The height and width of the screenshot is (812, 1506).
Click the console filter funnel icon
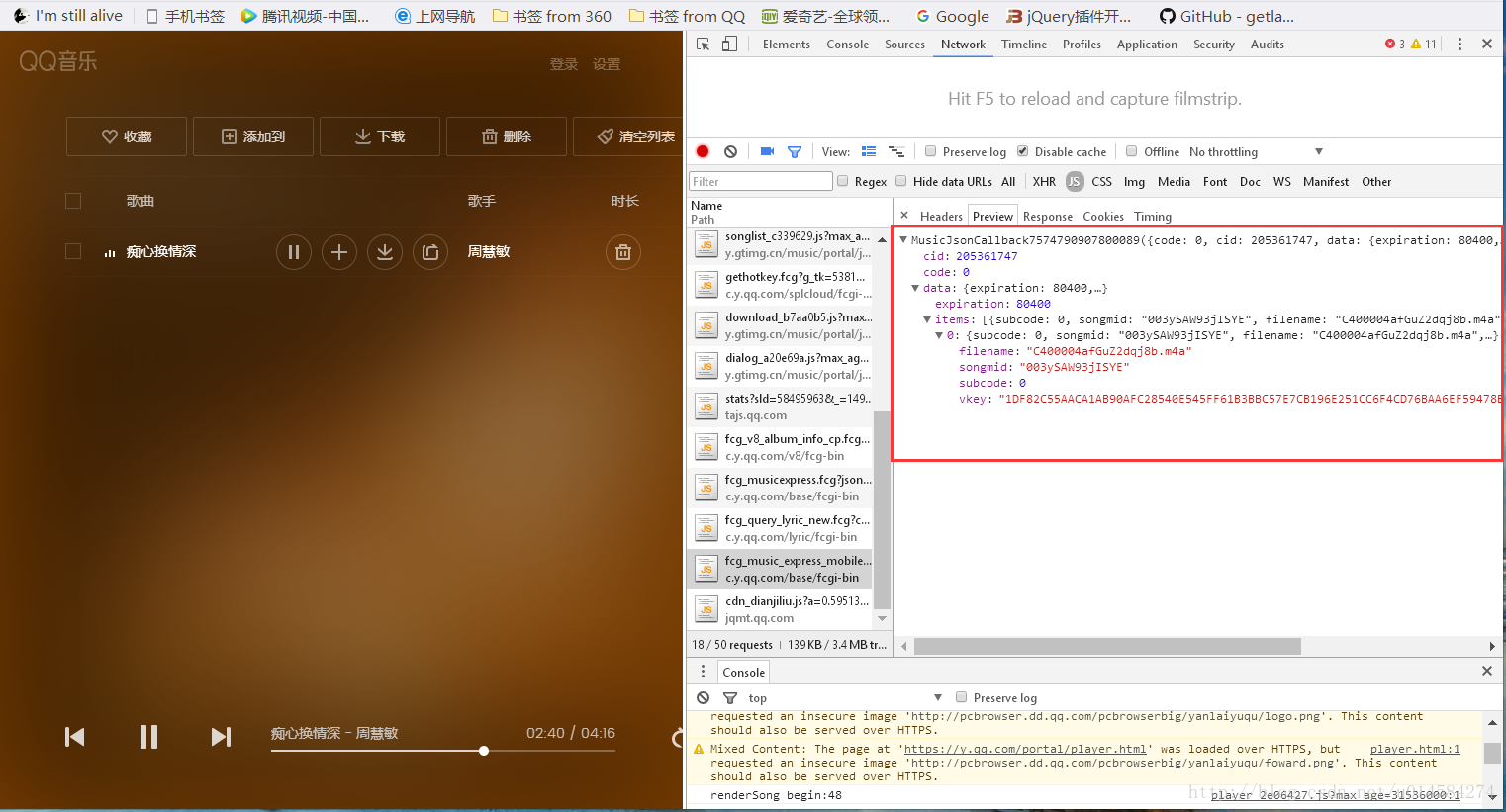point(730,697)
